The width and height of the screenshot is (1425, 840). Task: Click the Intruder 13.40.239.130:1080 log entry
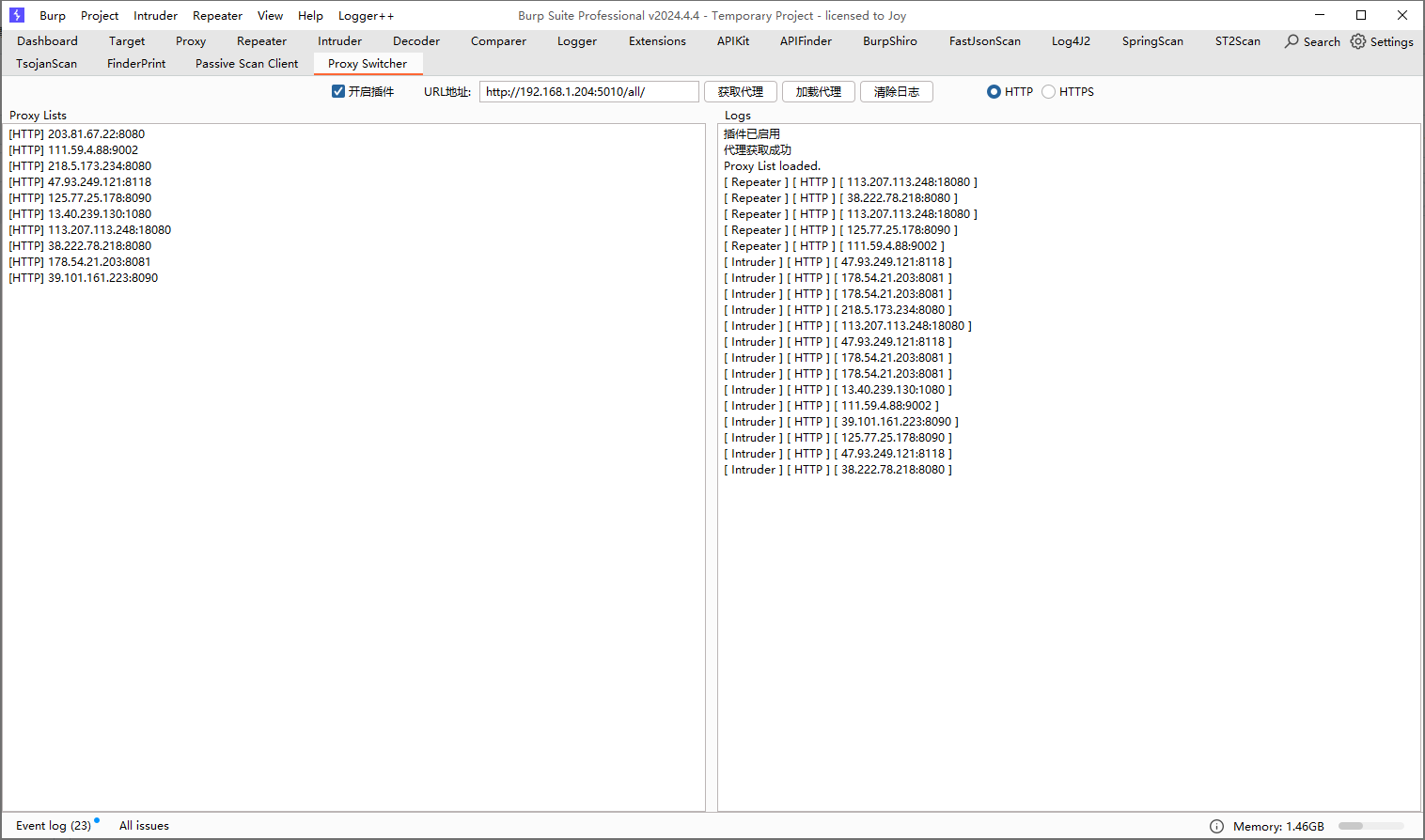(838, 390)
